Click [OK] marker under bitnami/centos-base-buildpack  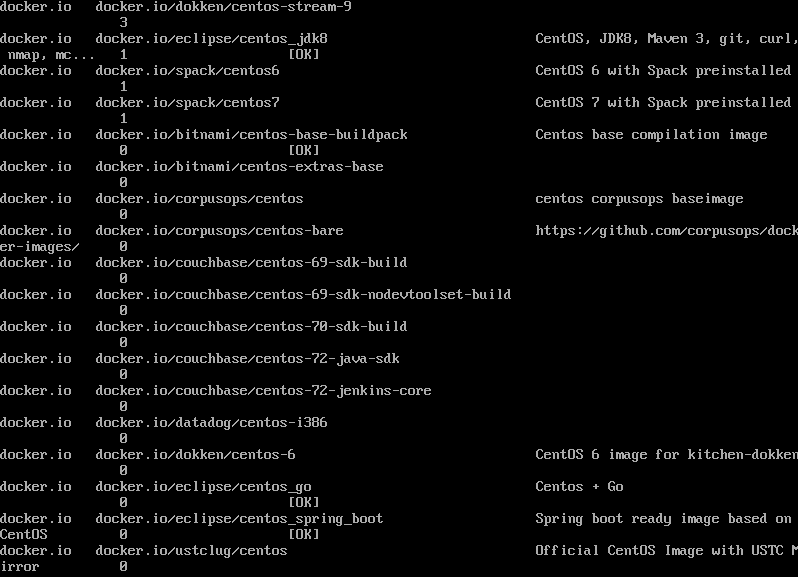[x=304, y=151]
